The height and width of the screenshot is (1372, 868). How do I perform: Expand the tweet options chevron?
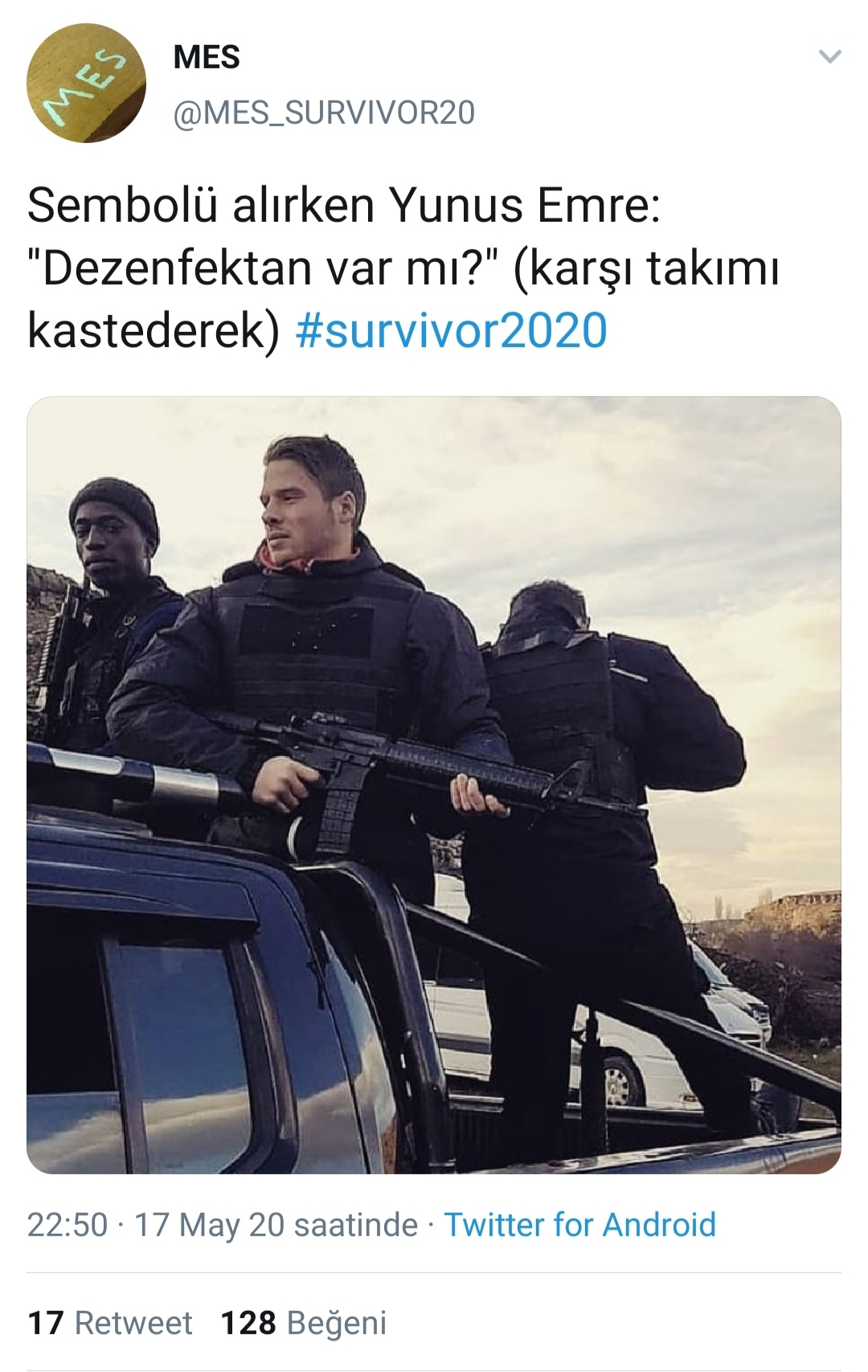[829, 57]
